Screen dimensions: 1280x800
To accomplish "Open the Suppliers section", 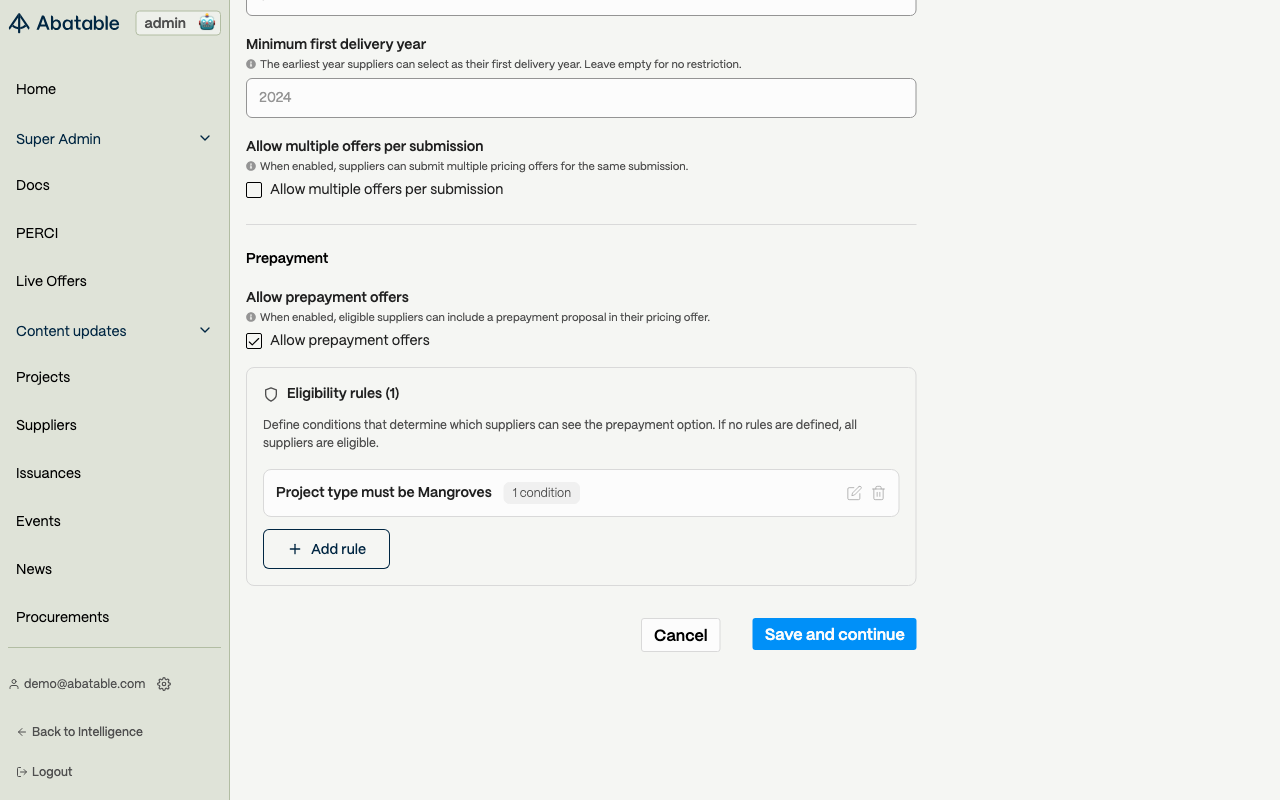I will 46,425.
